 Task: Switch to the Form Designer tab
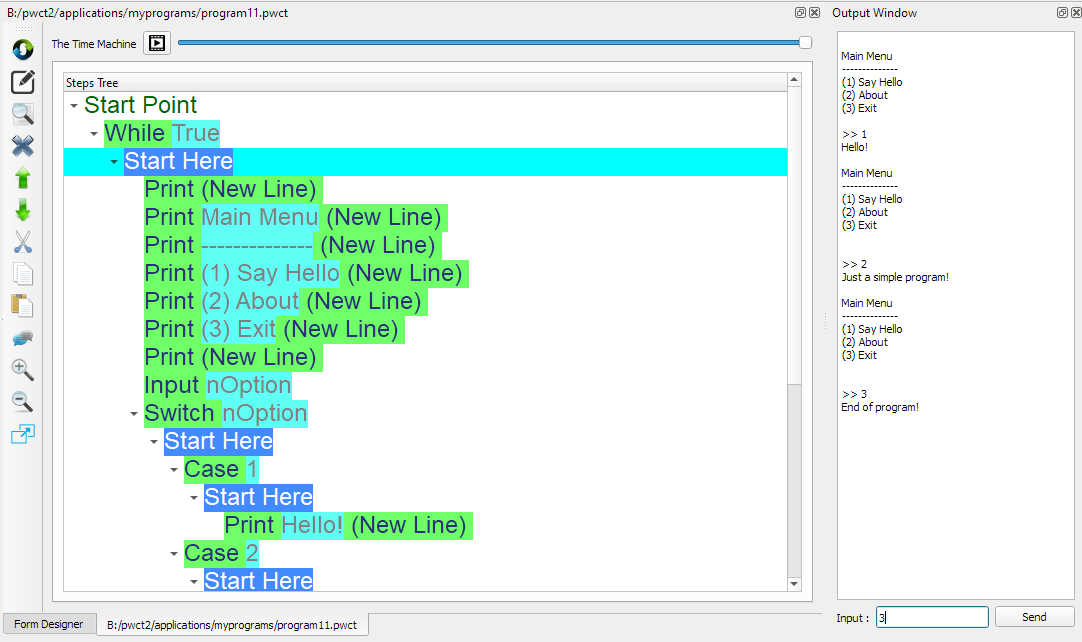coord(48,623)
